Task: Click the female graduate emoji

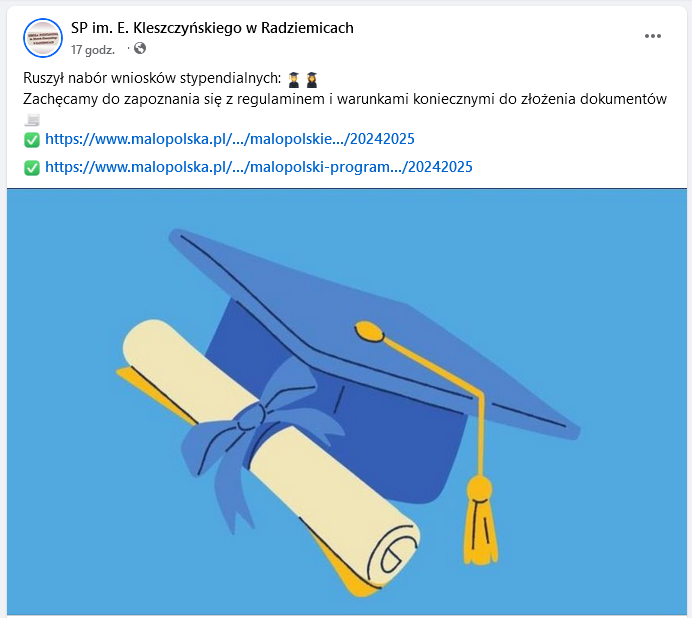Action: (312, 79)
